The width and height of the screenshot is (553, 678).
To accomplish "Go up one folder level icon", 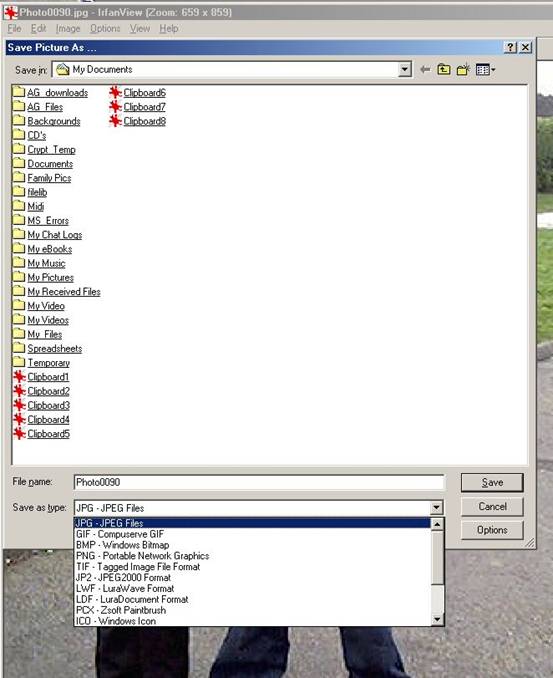I will click(x=444, y=69).
